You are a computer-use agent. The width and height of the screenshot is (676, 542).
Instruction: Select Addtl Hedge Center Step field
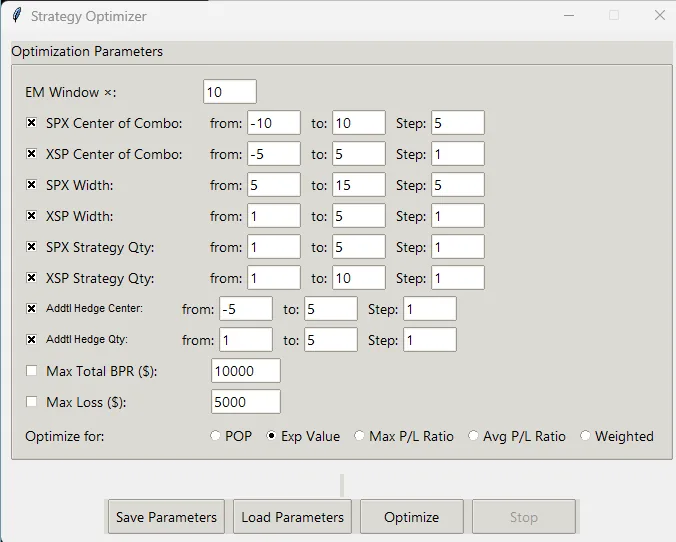430,309
